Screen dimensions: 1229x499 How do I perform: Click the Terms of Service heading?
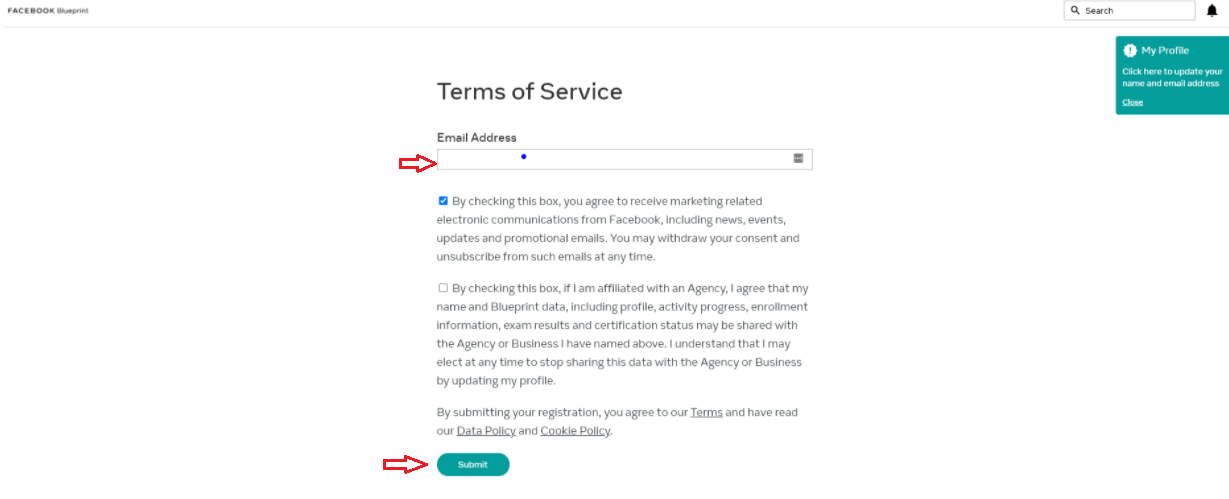[x=530, y=91]
